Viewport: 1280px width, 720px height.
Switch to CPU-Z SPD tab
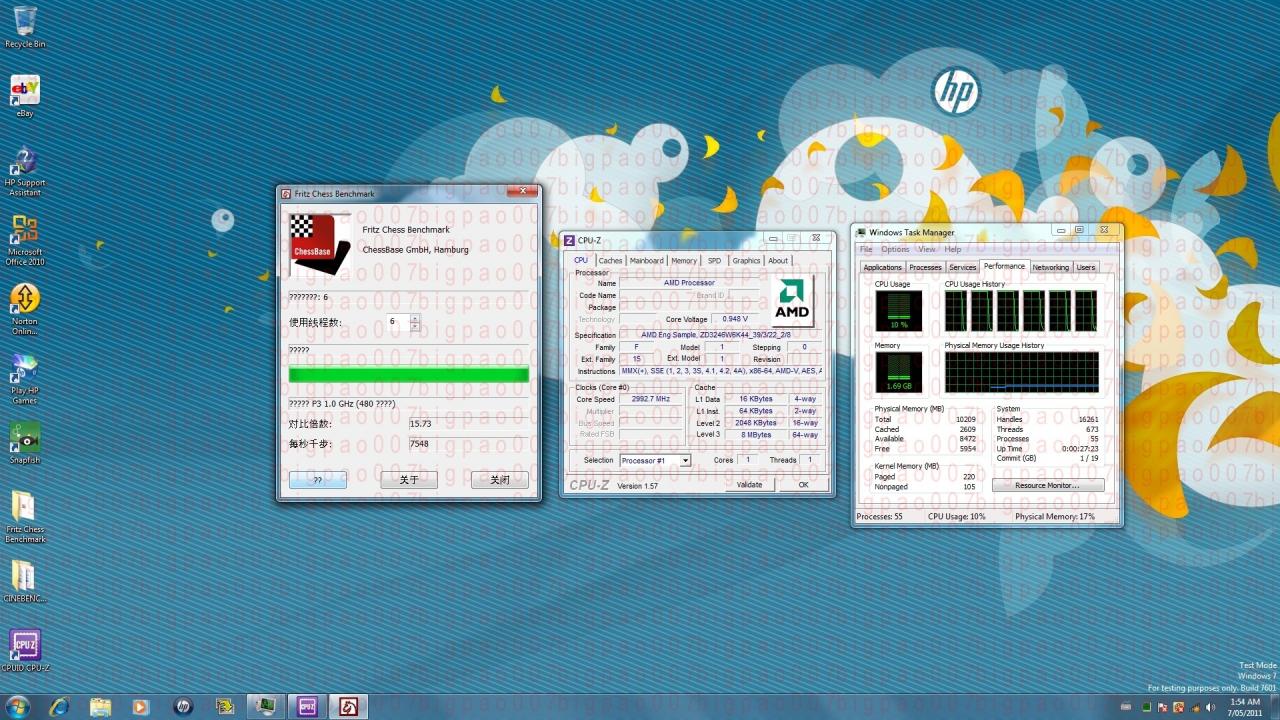click(x=714, y=260)
